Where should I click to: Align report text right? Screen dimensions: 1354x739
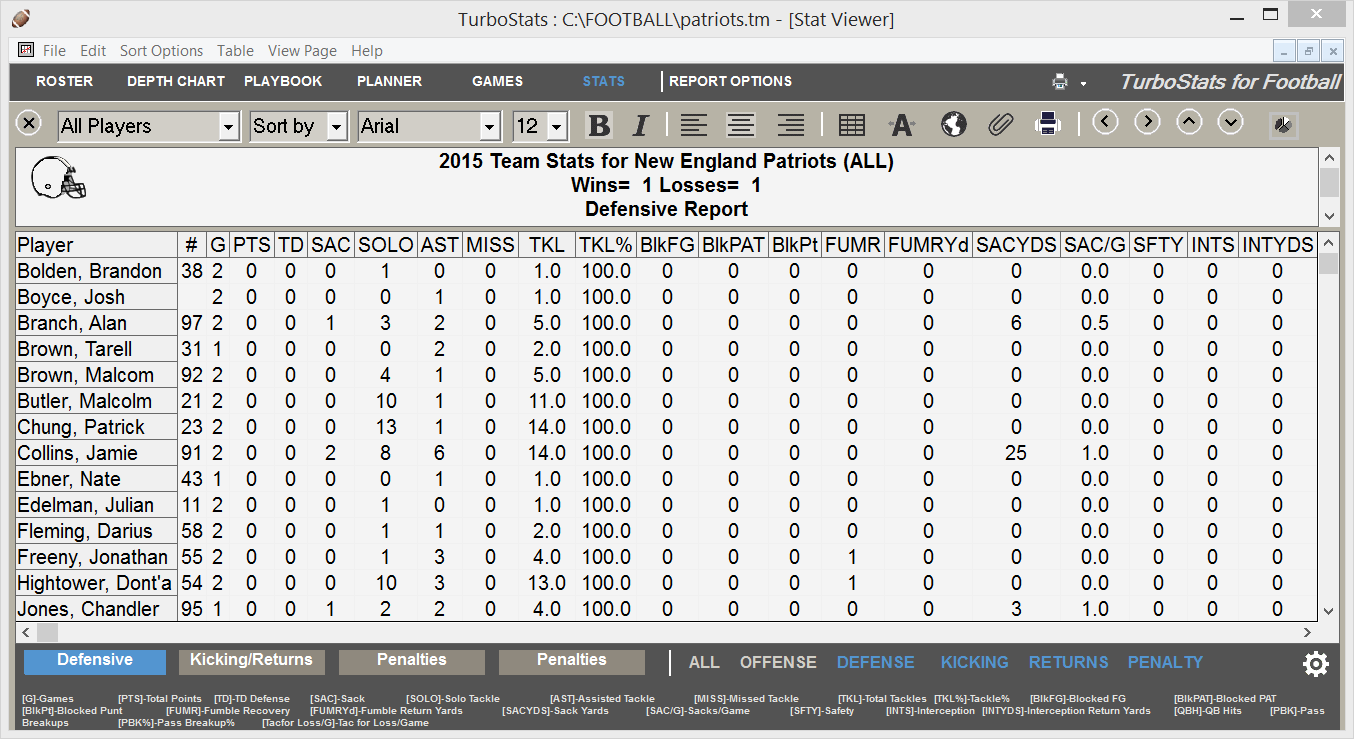click(791, 125)
